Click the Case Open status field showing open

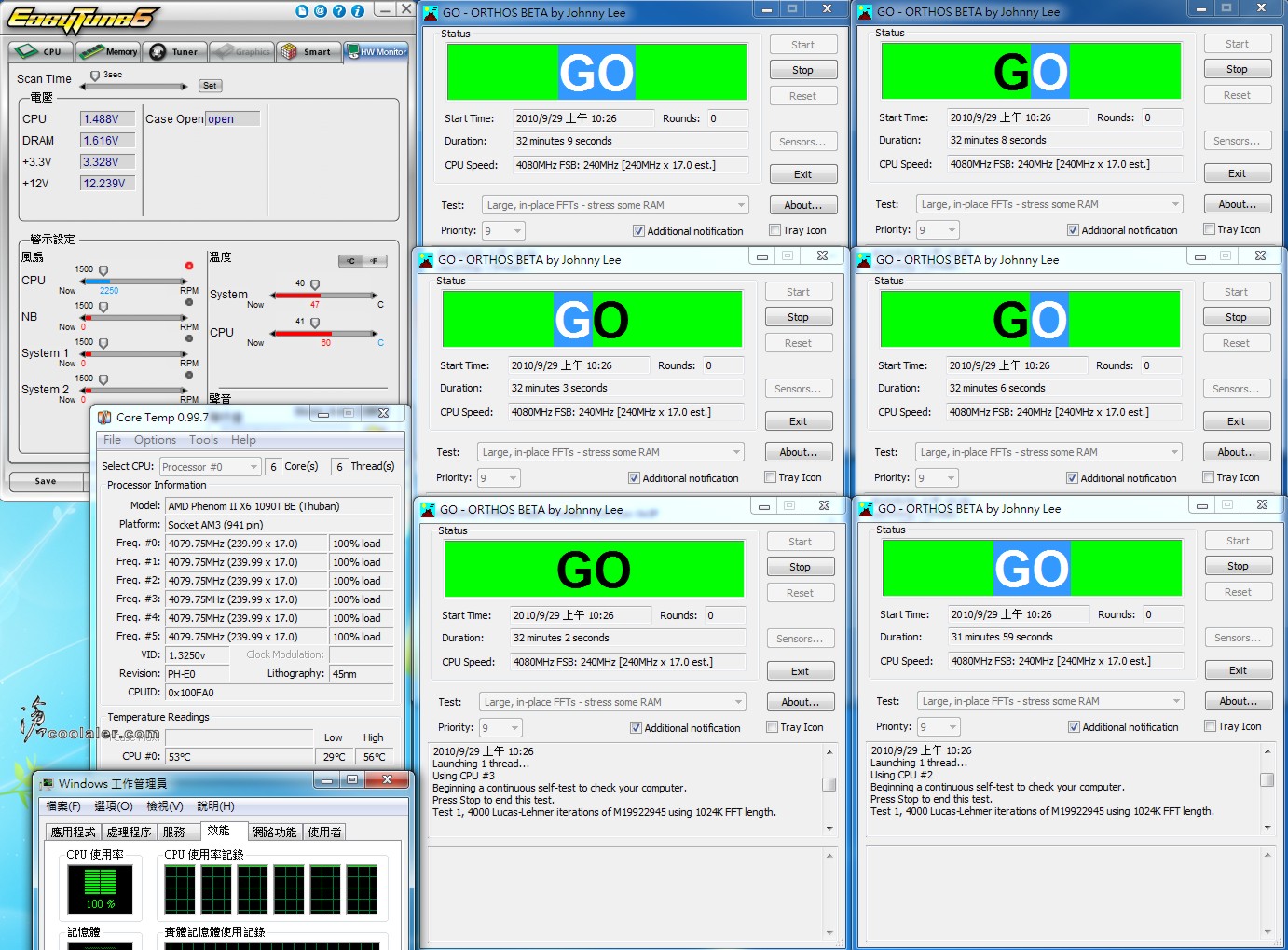(x=233, y=119)
